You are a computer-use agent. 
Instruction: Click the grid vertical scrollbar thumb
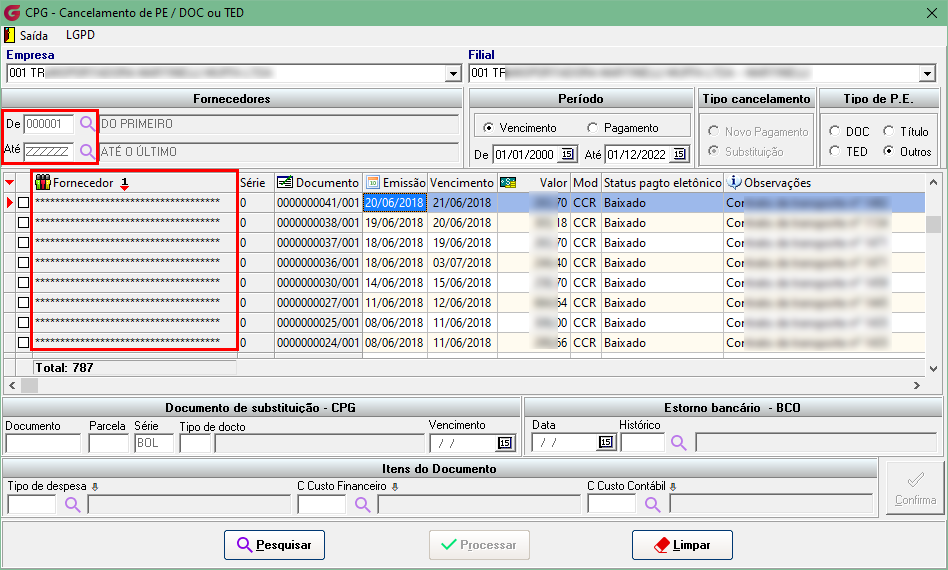(933, 224)
